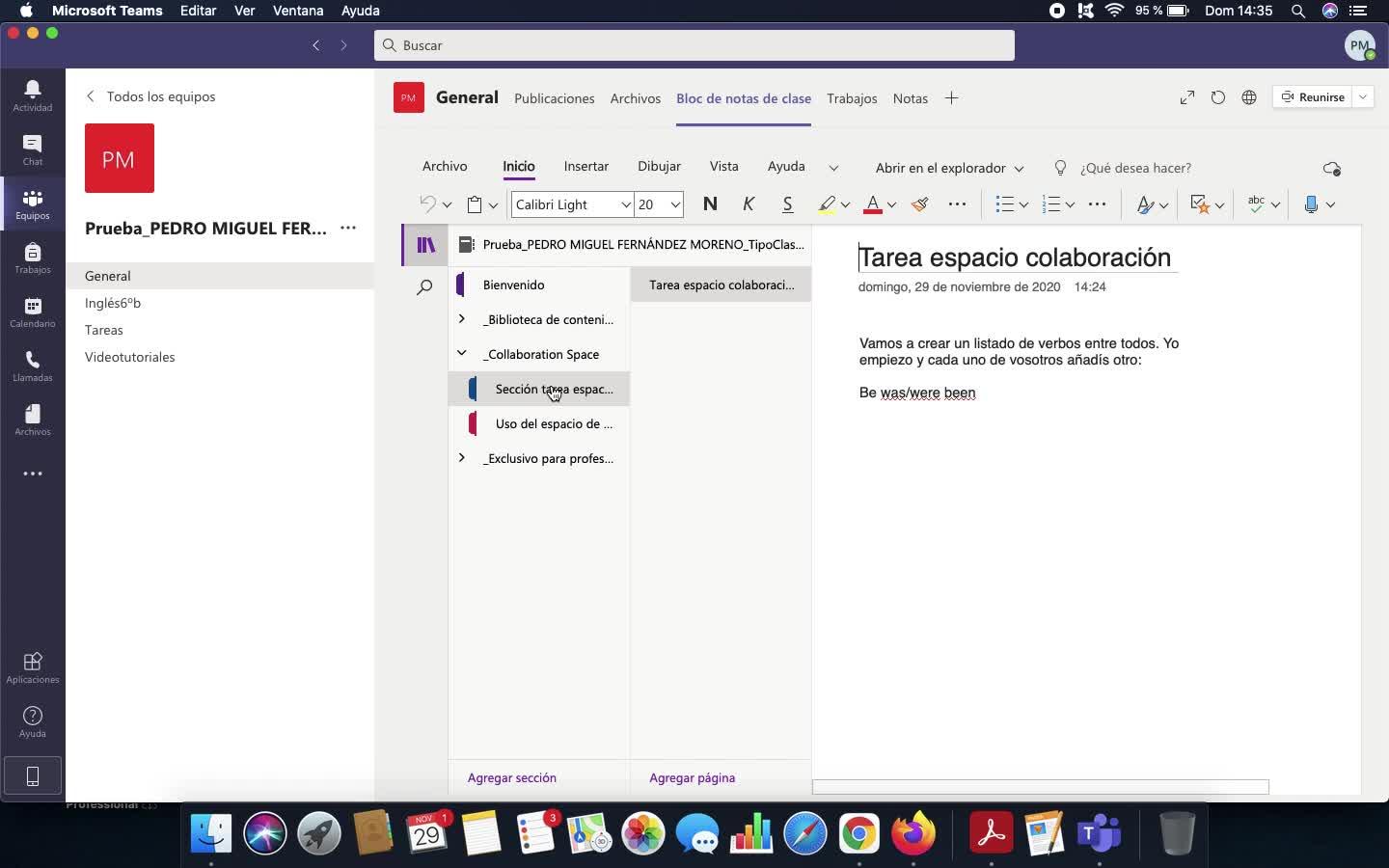Open the font color red swatch

click(x=873, y=204)
